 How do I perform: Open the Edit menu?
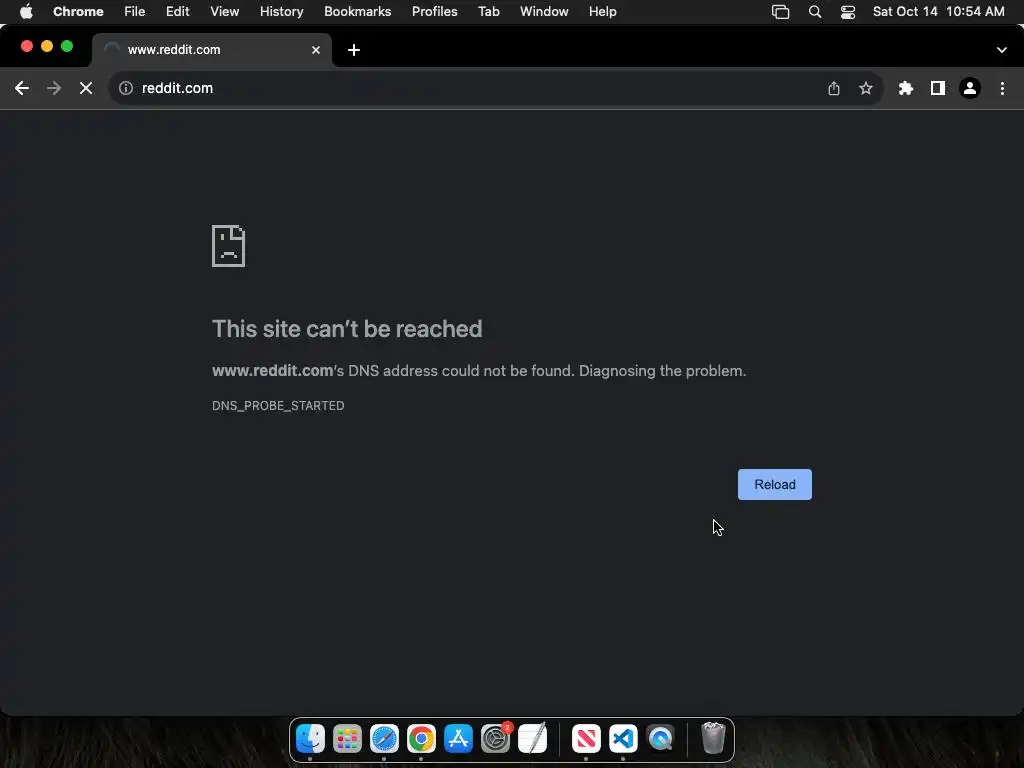pos(178,12)
